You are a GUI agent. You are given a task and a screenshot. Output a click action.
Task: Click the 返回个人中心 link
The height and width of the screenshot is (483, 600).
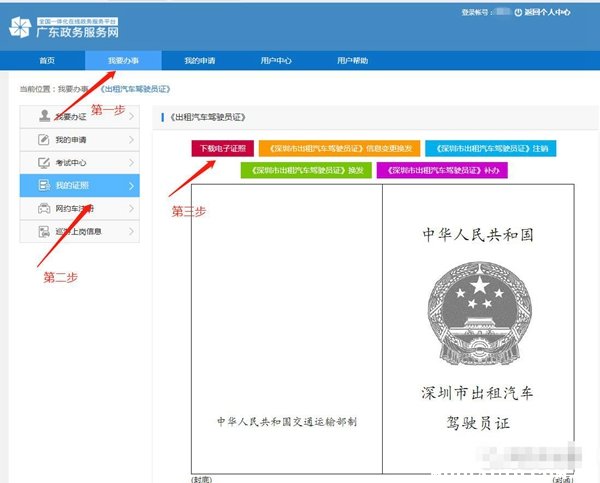coord(547,13)
